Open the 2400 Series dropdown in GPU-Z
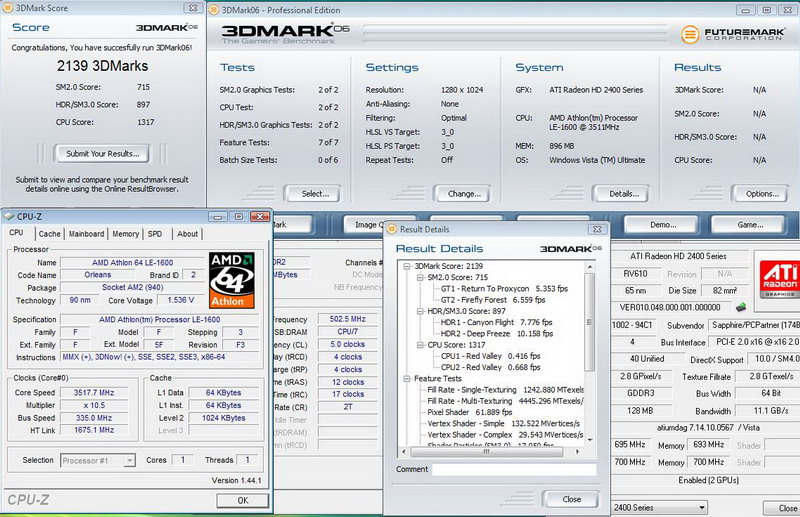The image size is (800, 517). tap(702, 507)
